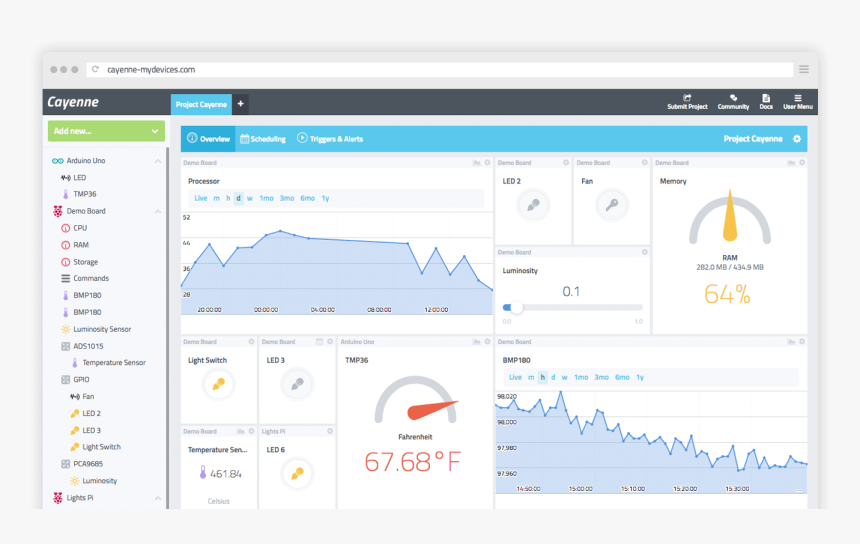
Task: Toggle the LED 3 button
Action: pyautogui.click(x=297, y=384)
